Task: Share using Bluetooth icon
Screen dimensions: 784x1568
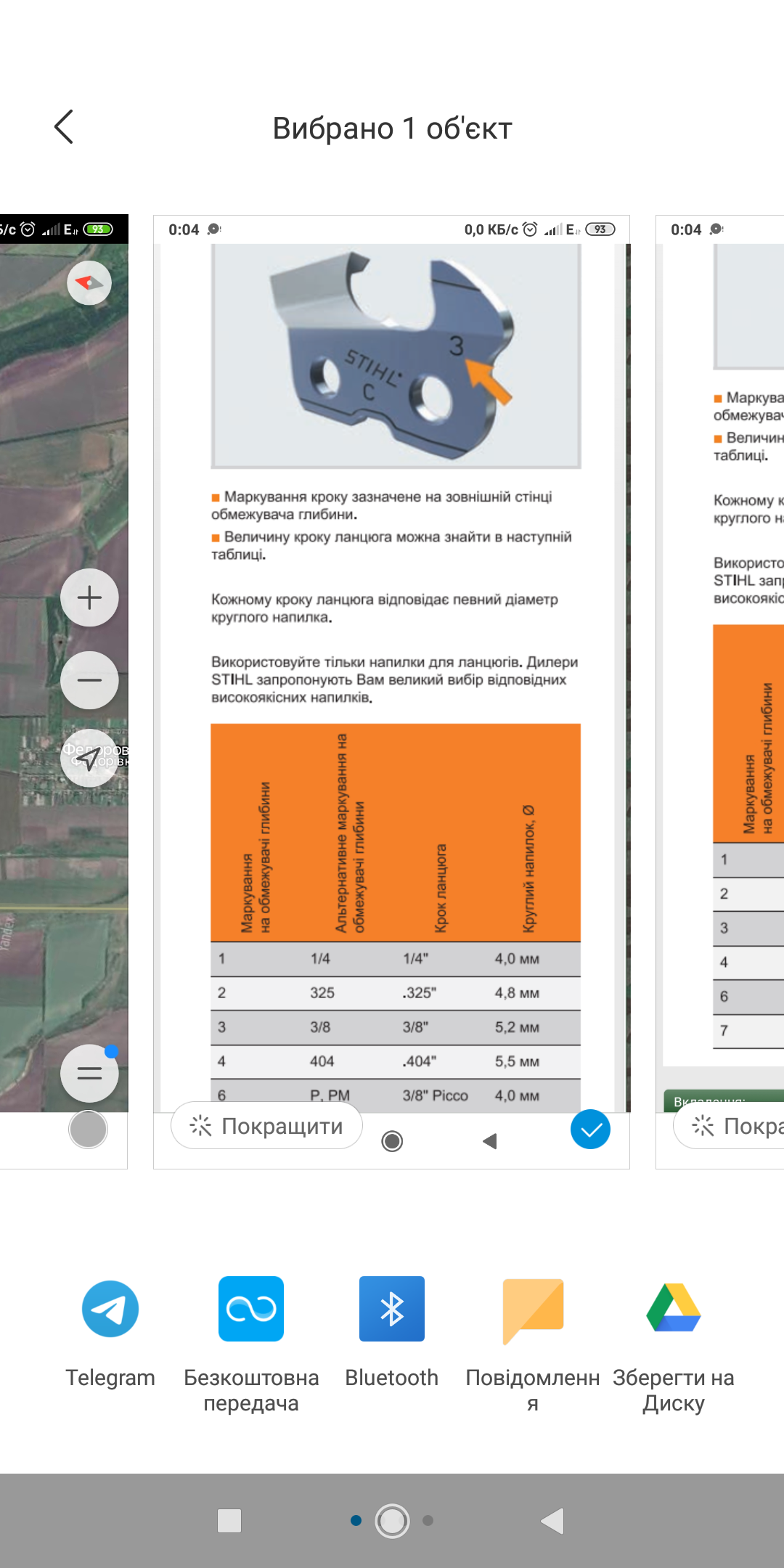Action: coord(392,1308)
